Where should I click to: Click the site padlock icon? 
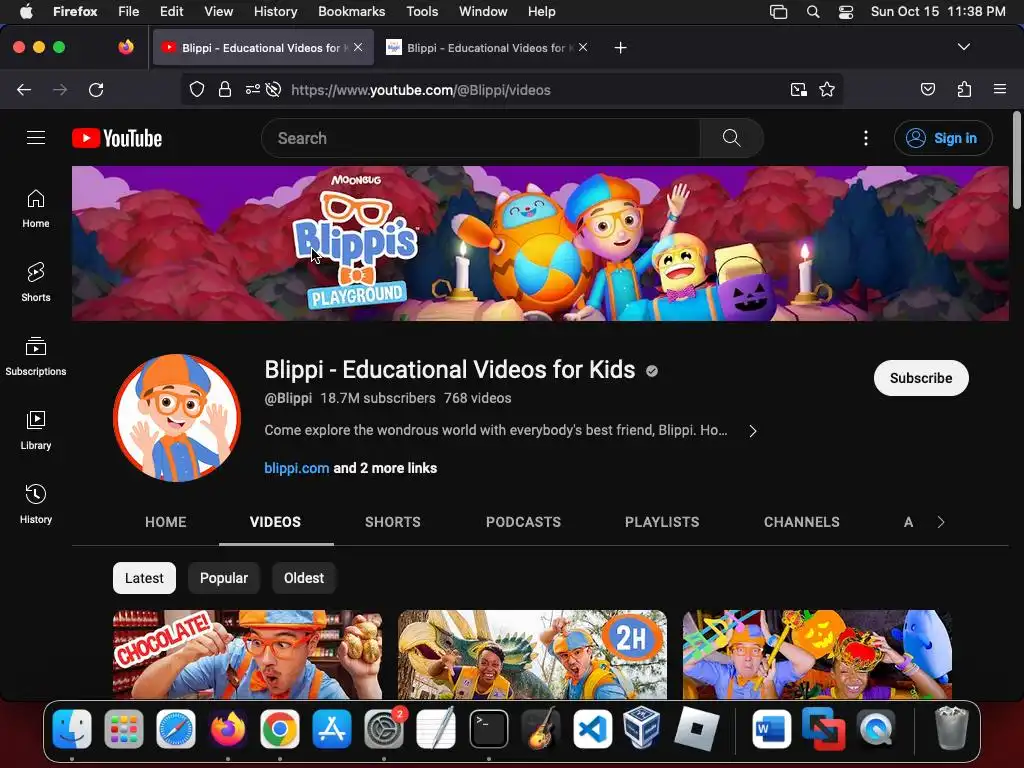pyautogui.click(x=225, y=89)
